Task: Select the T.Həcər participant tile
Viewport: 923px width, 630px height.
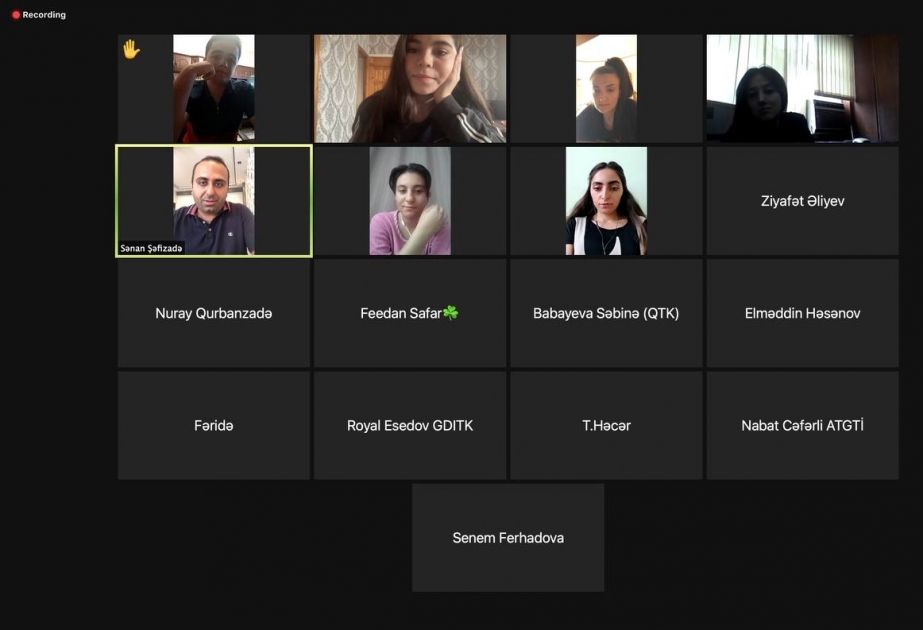Action: pyautogui.click(x=606, y=425)
